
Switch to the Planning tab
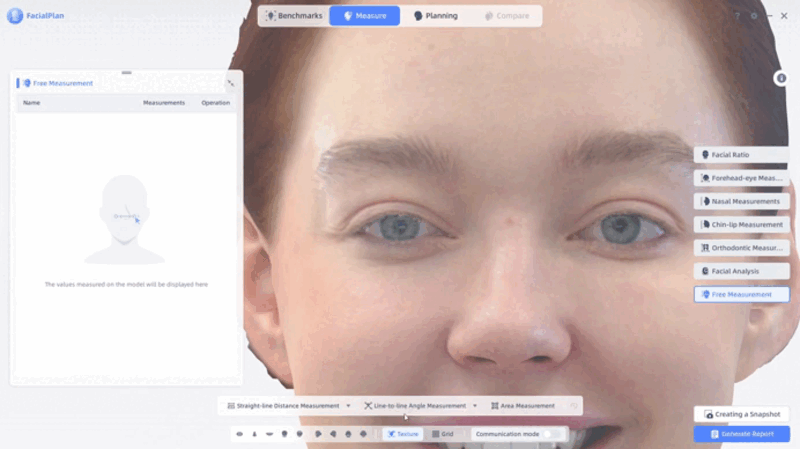coord(435,16)
